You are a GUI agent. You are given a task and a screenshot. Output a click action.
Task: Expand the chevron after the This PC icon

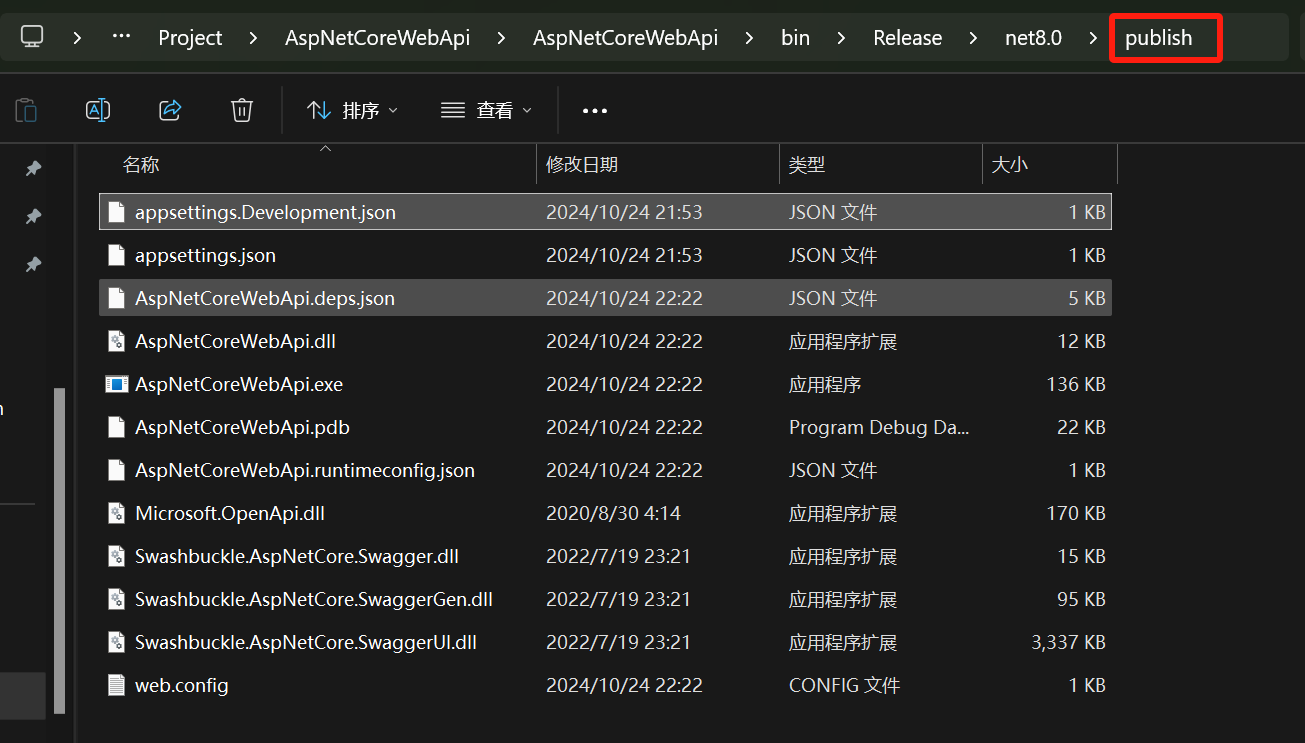[76, 38]
